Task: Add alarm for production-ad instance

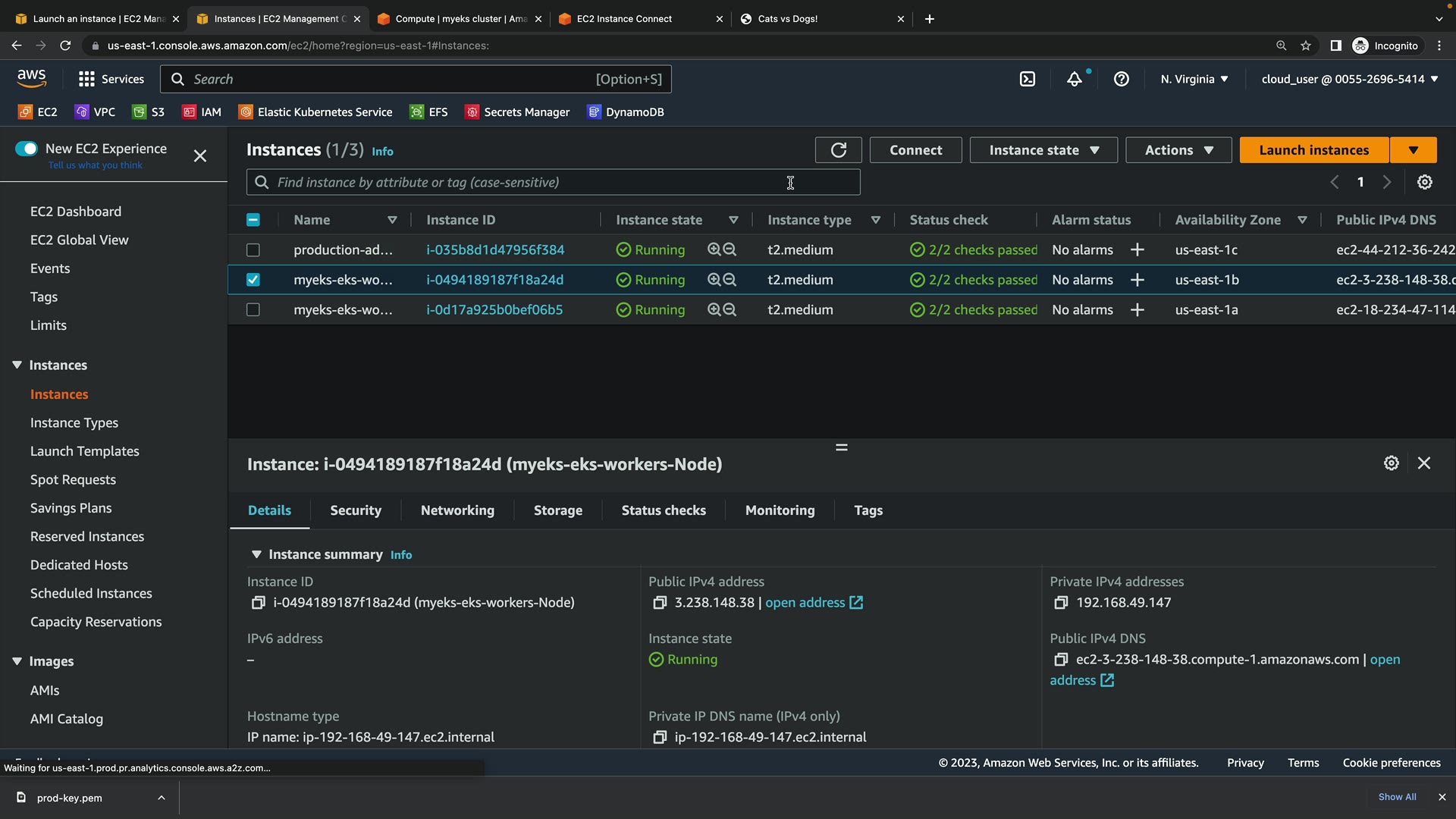Action: click(x=1137, y=249)
